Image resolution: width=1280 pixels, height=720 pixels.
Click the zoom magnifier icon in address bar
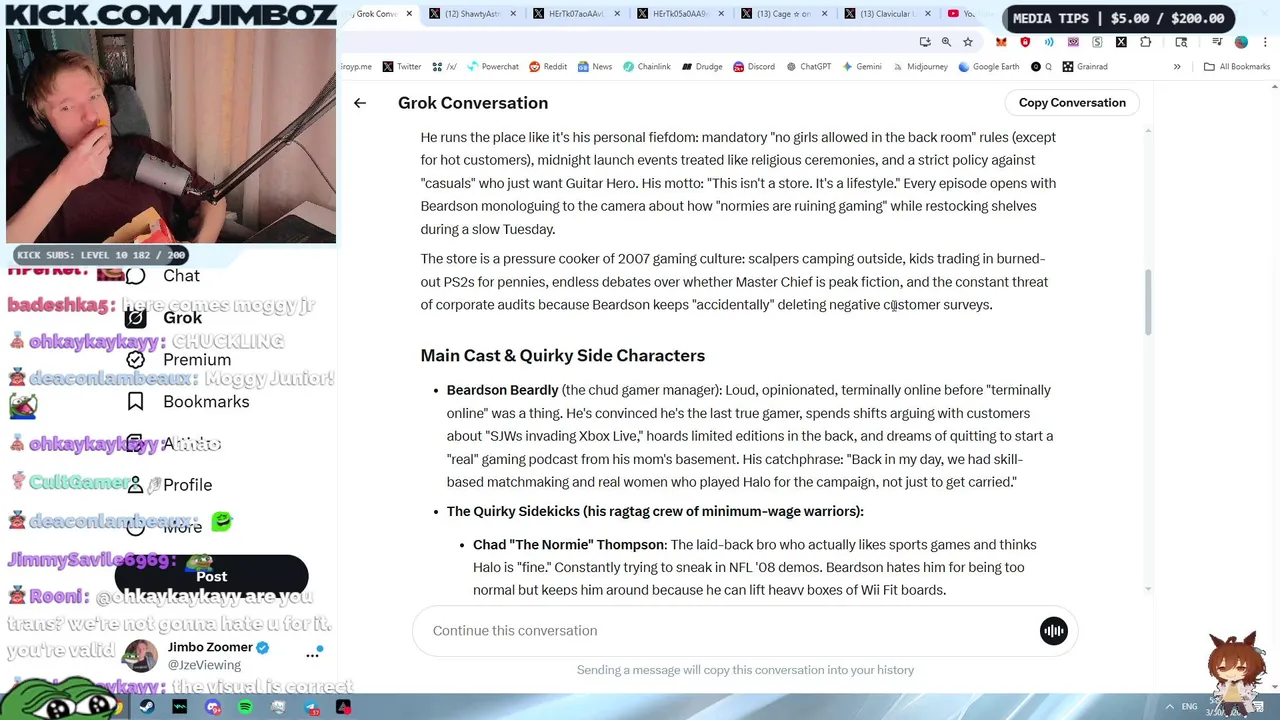(x=946, y=42)
